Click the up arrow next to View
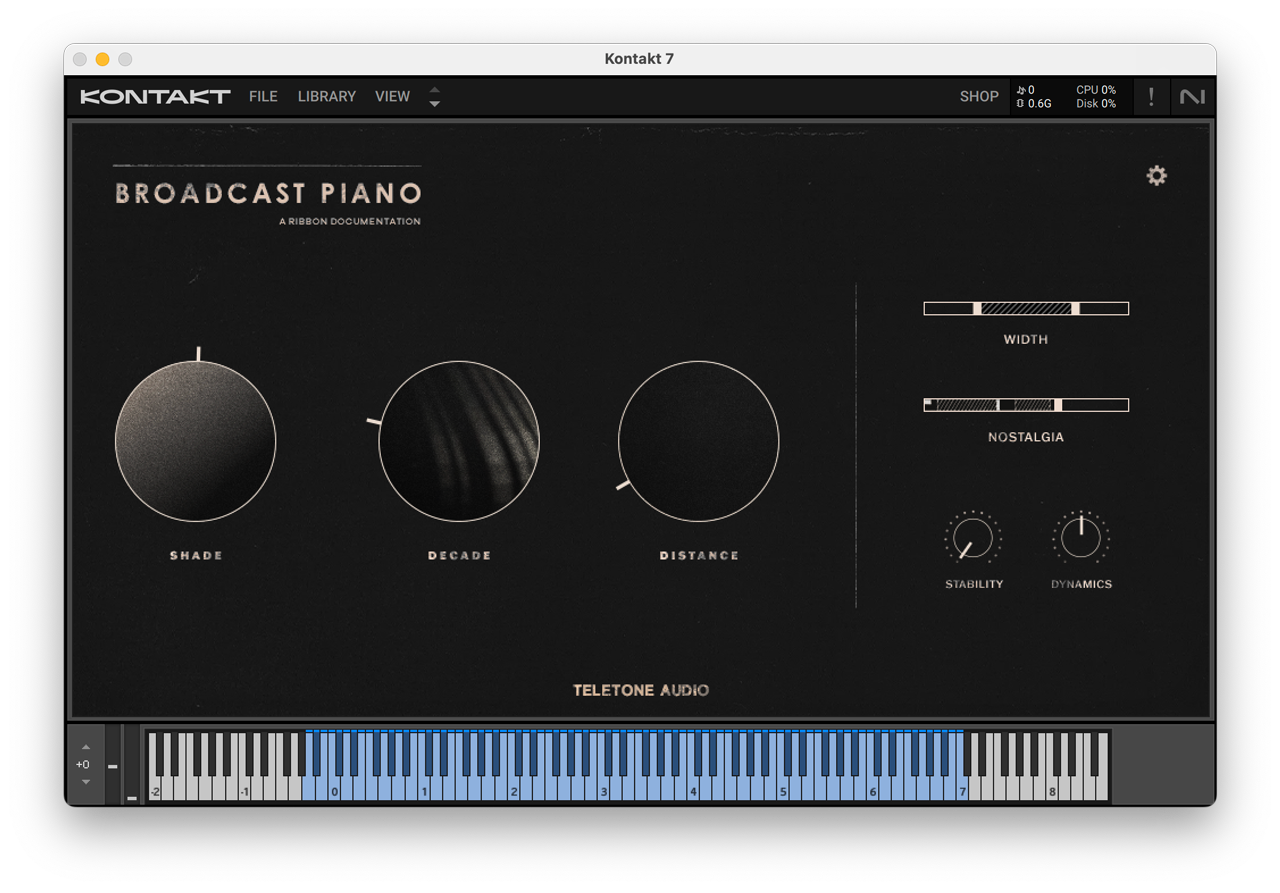This screenshot has width=1280, height=893. pos(434,90)
